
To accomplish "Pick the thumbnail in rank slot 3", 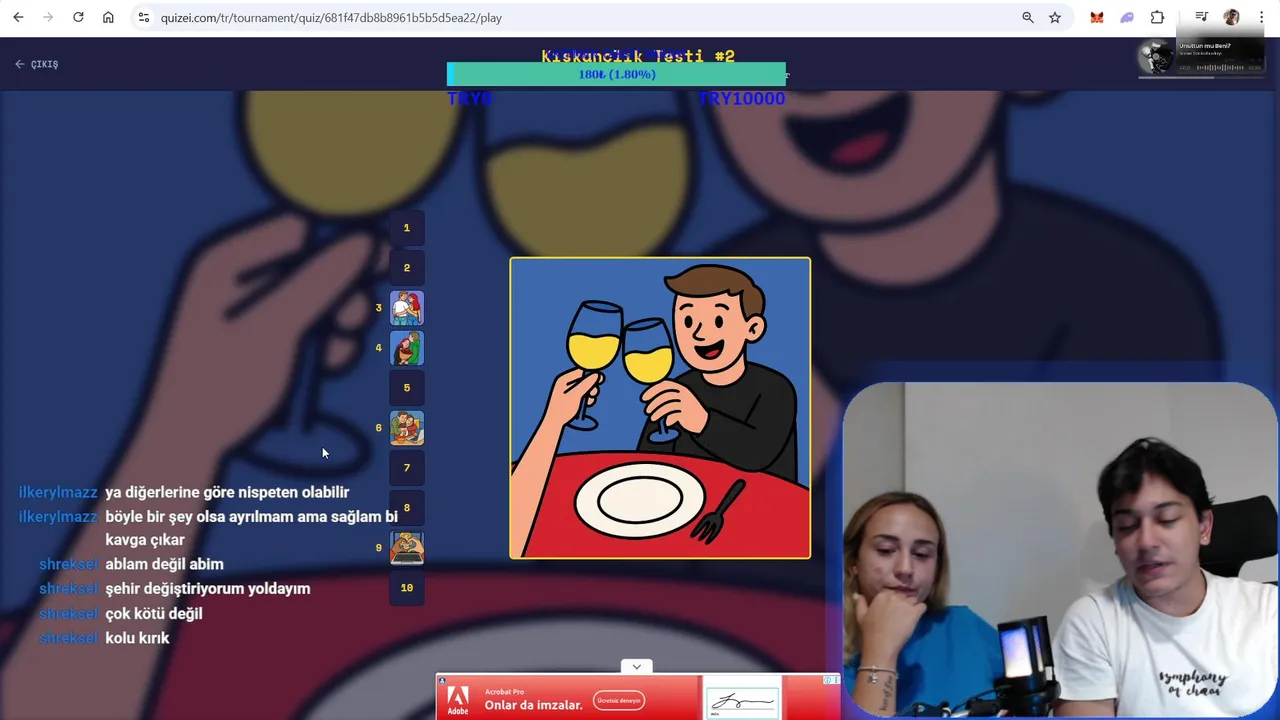I will pos(407,308).
